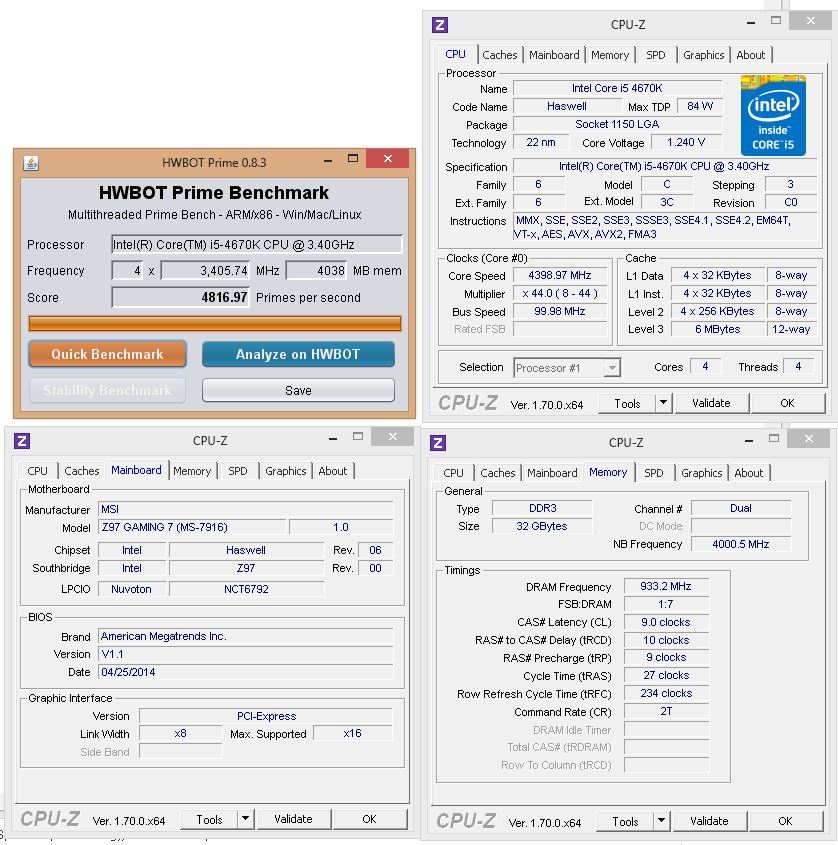Open Caches tab in Memory window
This screenshot has width=838, height=845.
click(497, 473)
